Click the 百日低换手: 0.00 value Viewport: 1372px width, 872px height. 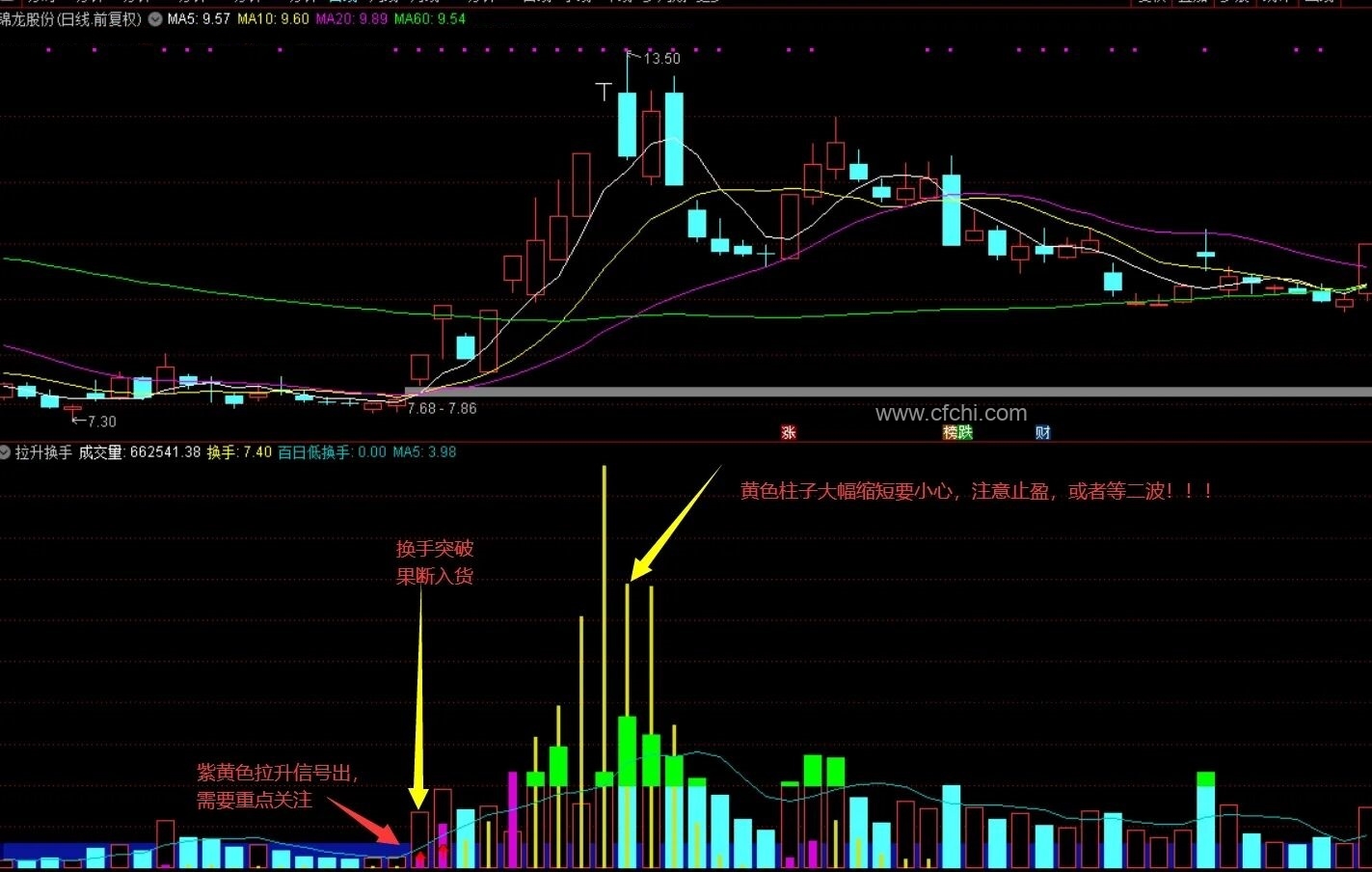point(332,452)
